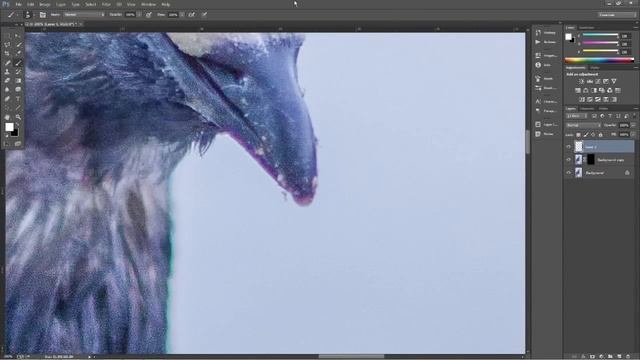Click the color spectrum ramp in Color panel

[x=600, y=60]
